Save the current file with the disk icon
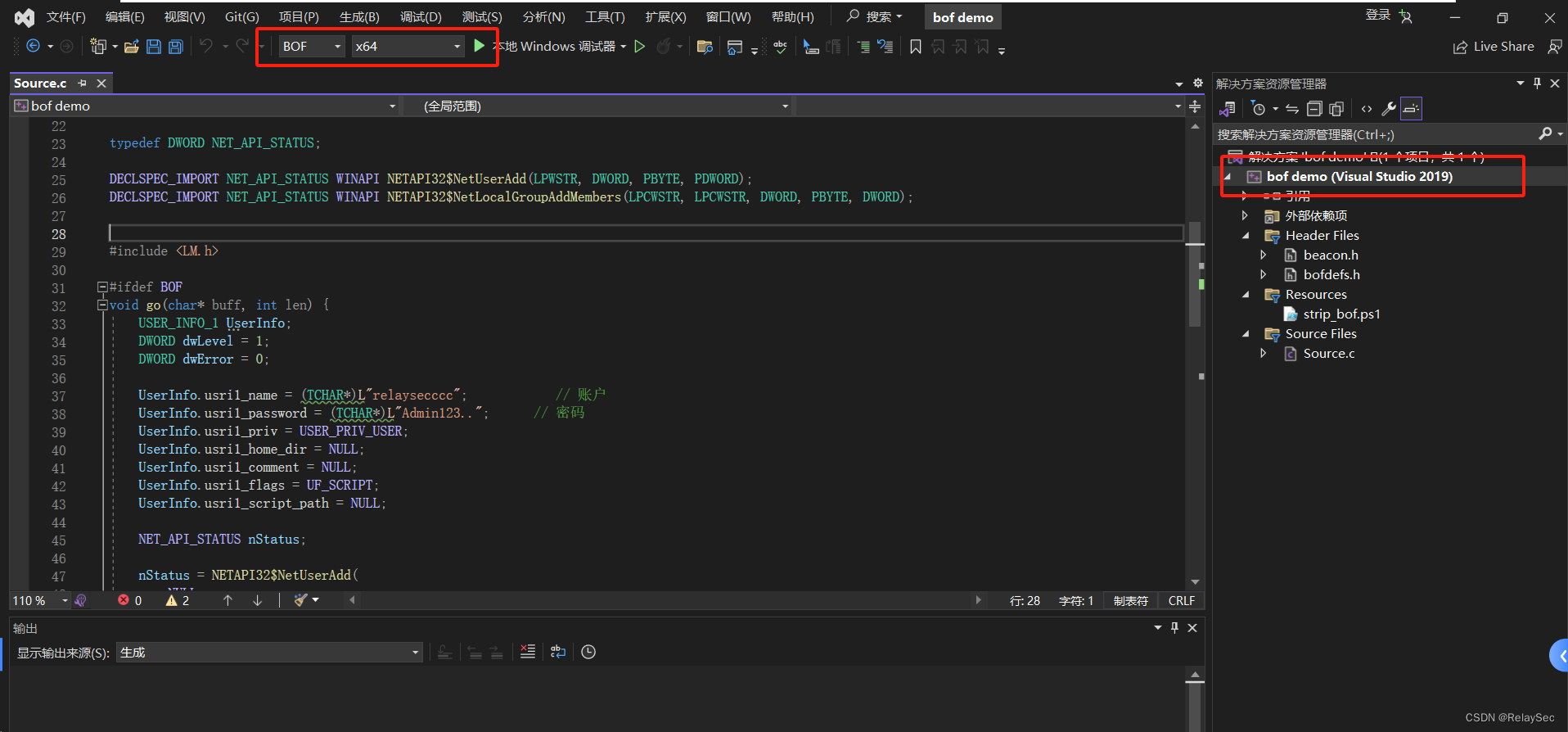 [x=154, y=47]
